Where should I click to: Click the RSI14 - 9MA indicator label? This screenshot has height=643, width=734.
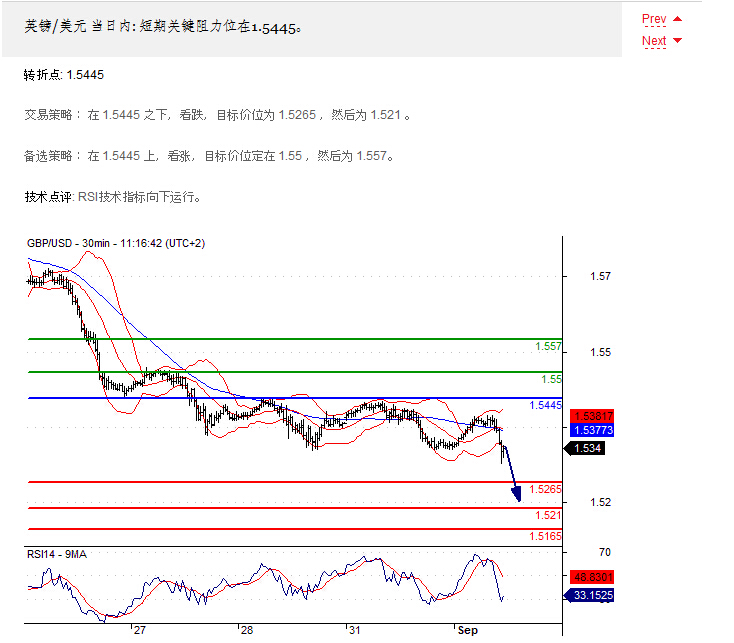click(x=57, y=555)
